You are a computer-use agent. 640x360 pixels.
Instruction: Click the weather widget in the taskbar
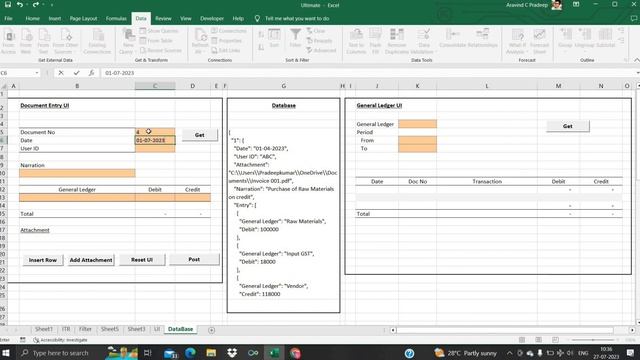click(466, 353)
